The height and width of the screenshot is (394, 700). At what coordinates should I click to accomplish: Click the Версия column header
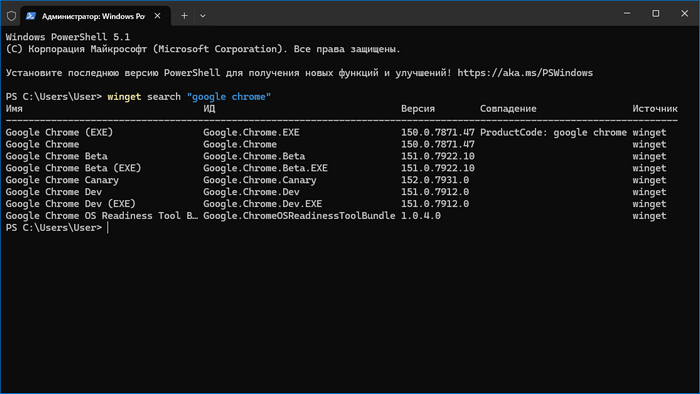pos(418,109)
